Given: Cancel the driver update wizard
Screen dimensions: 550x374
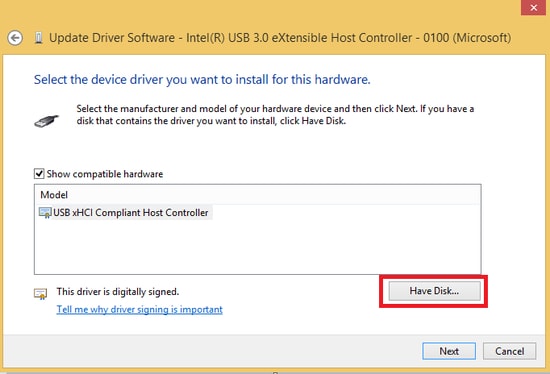Looking at the screenshot, I should click(509, 351).
